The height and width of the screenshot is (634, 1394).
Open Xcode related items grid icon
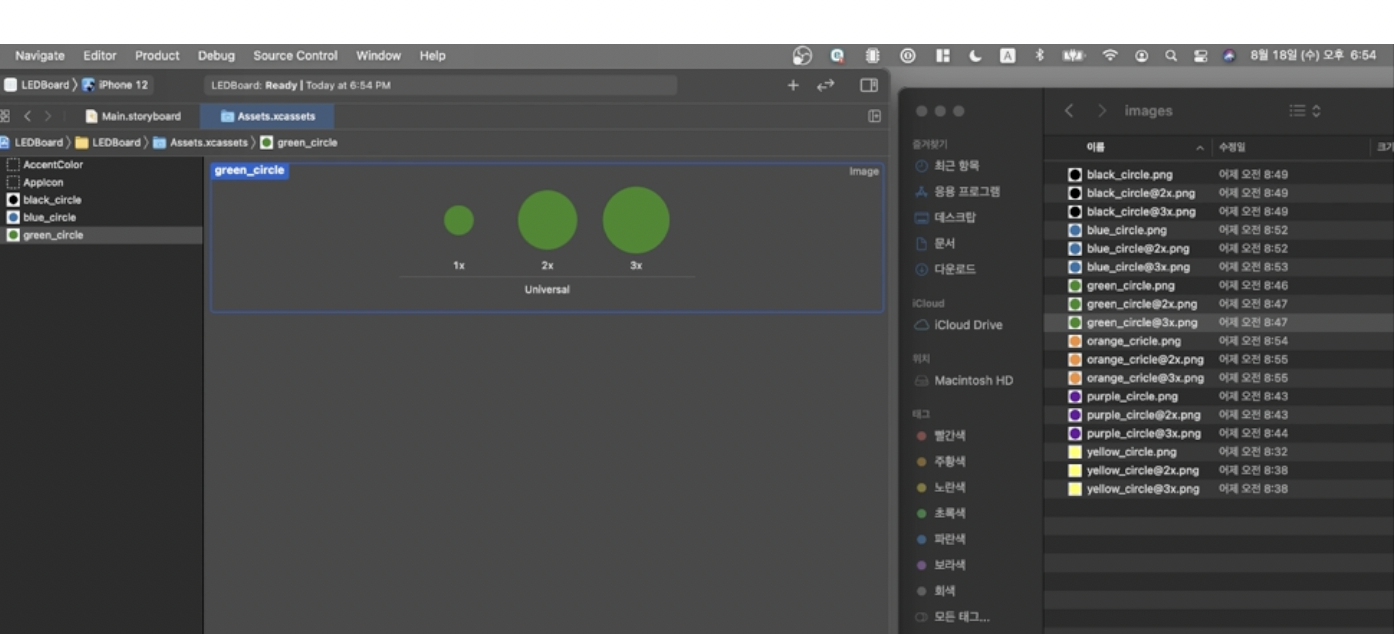coord(5,116)
